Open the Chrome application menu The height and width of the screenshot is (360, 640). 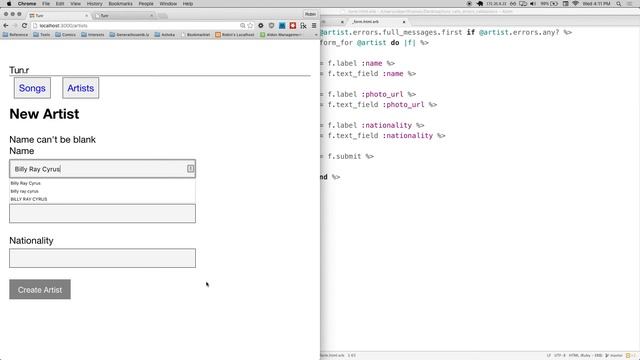tap(27, 4)
